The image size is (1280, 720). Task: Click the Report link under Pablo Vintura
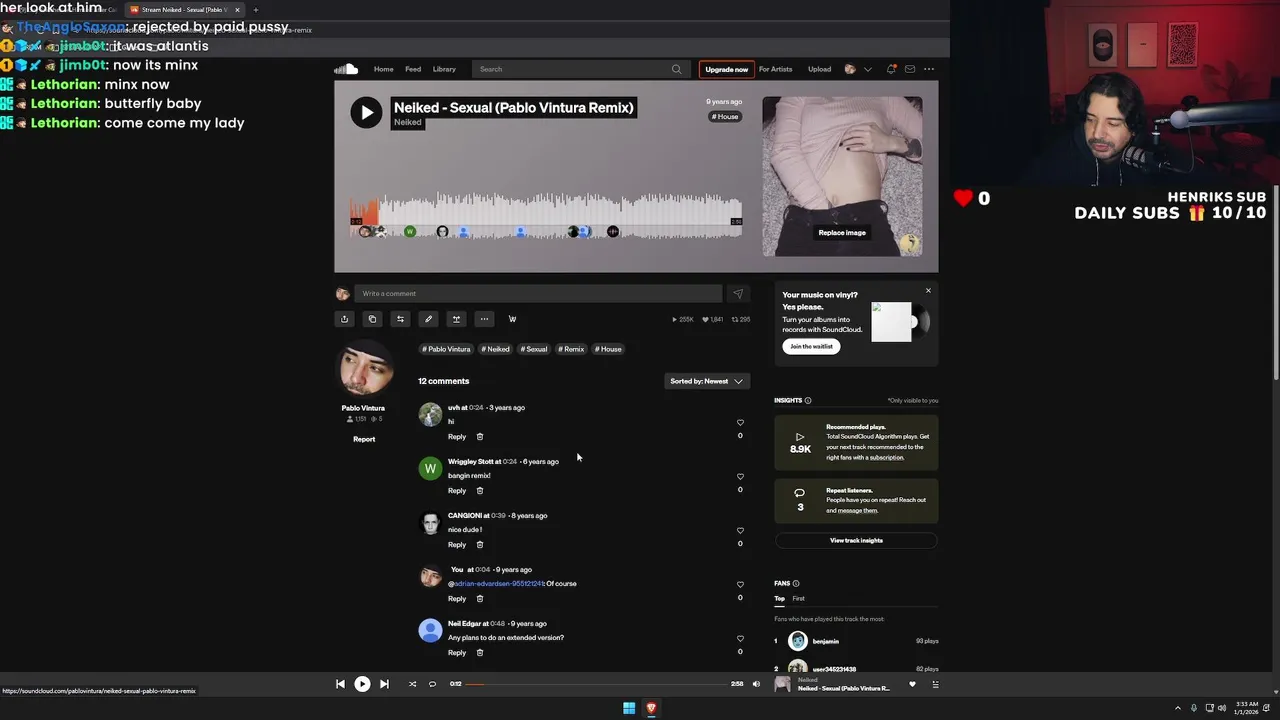coord(364,439)
